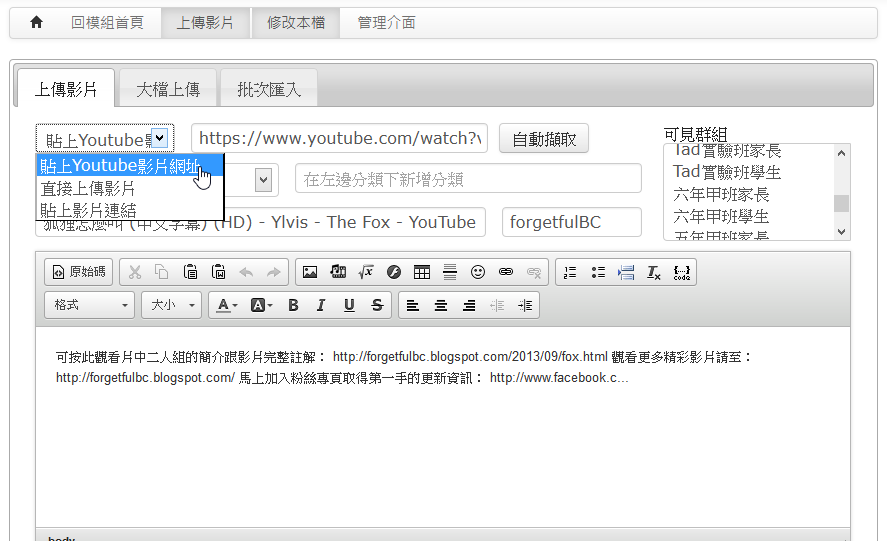Insert a bulleted list
This screenshot has width=887, height=541.
(x=598, y=272)
